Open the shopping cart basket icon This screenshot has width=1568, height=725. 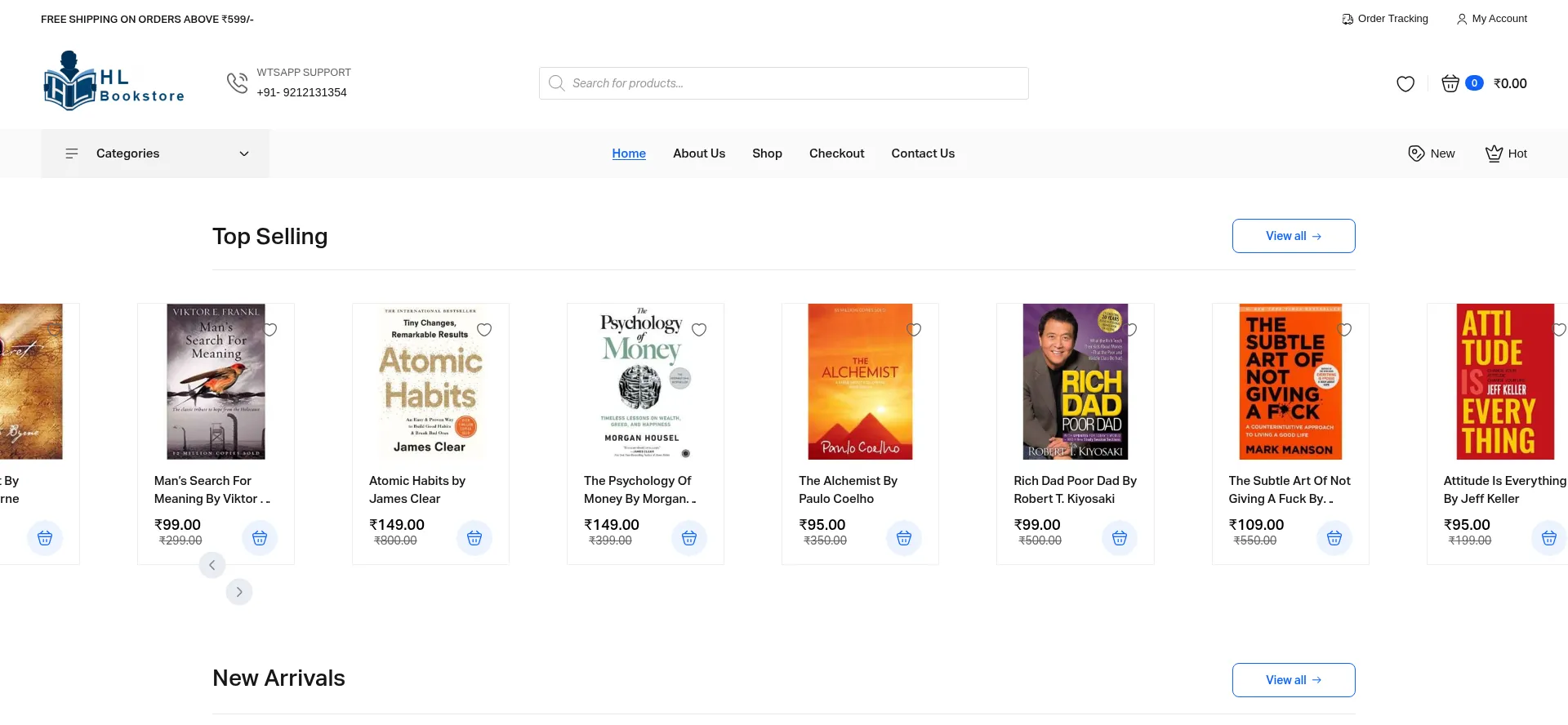1450,83
